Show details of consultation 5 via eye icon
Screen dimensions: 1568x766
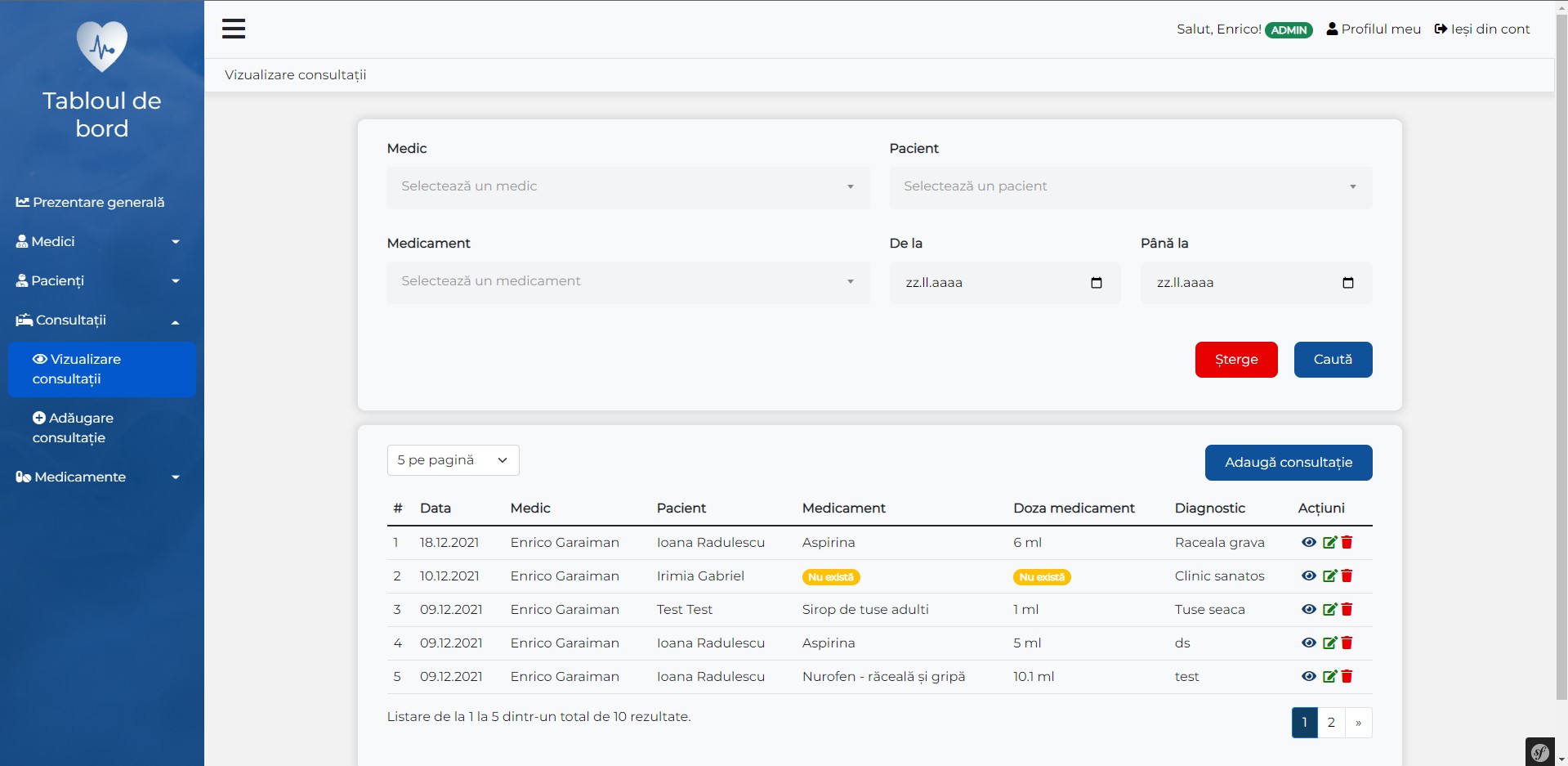click(1308, 677)
